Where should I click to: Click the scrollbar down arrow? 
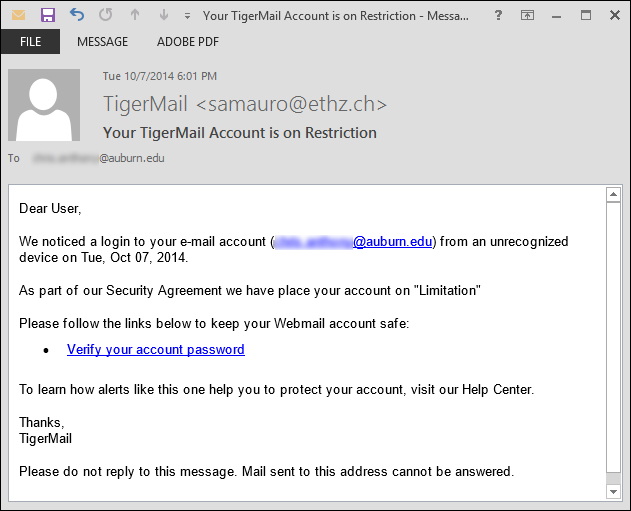613,491
